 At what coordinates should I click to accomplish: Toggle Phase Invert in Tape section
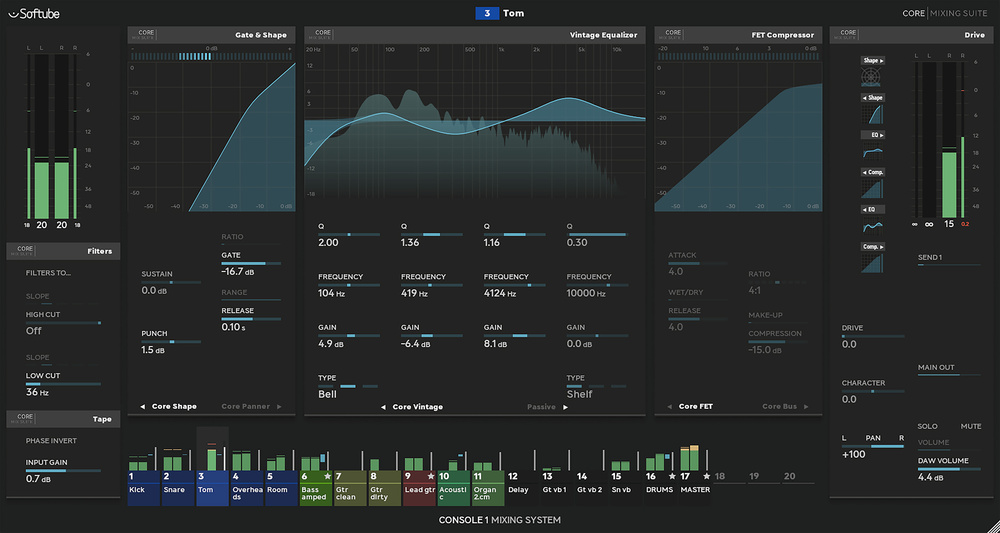tap(51, 440)
